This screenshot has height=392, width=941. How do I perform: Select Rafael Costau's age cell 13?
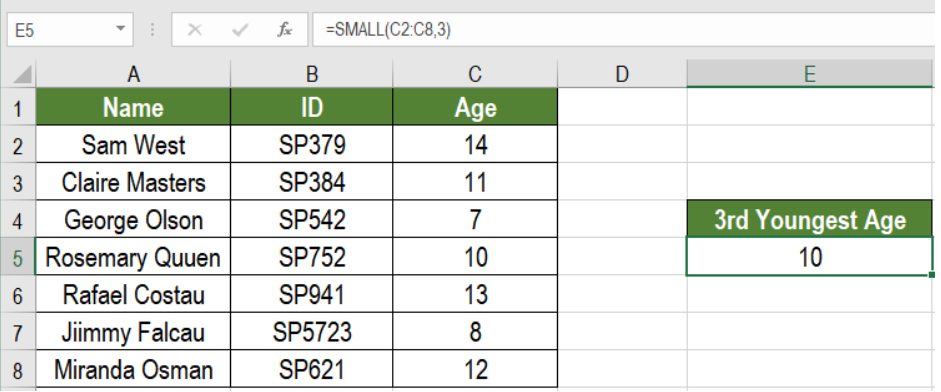[x=475, y=294]
